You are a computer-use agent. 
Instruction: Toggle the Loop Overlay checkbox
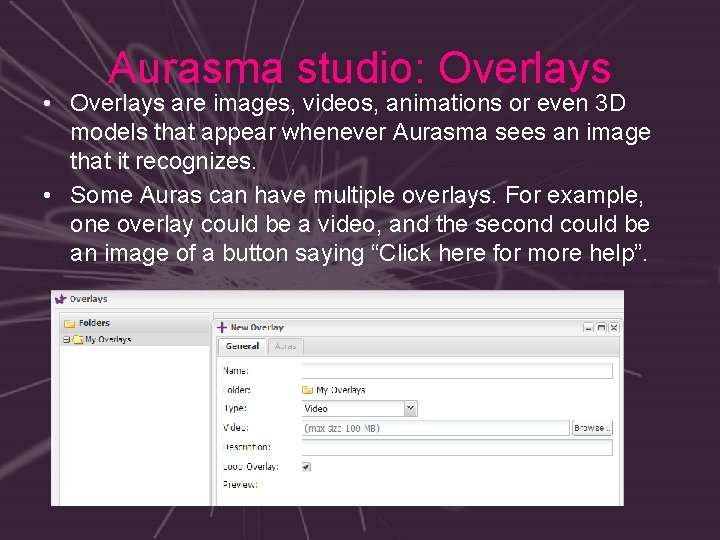click(x=306, y=467)
